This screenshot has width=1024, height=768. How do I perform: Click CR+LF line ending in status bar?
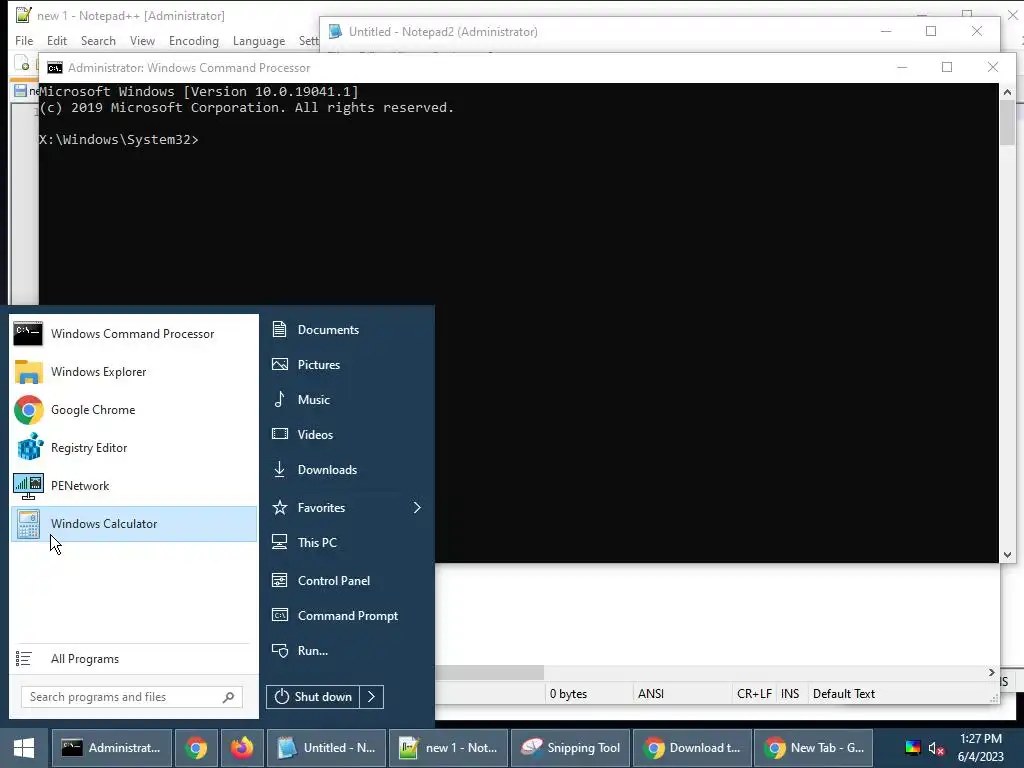coord(754,694)
